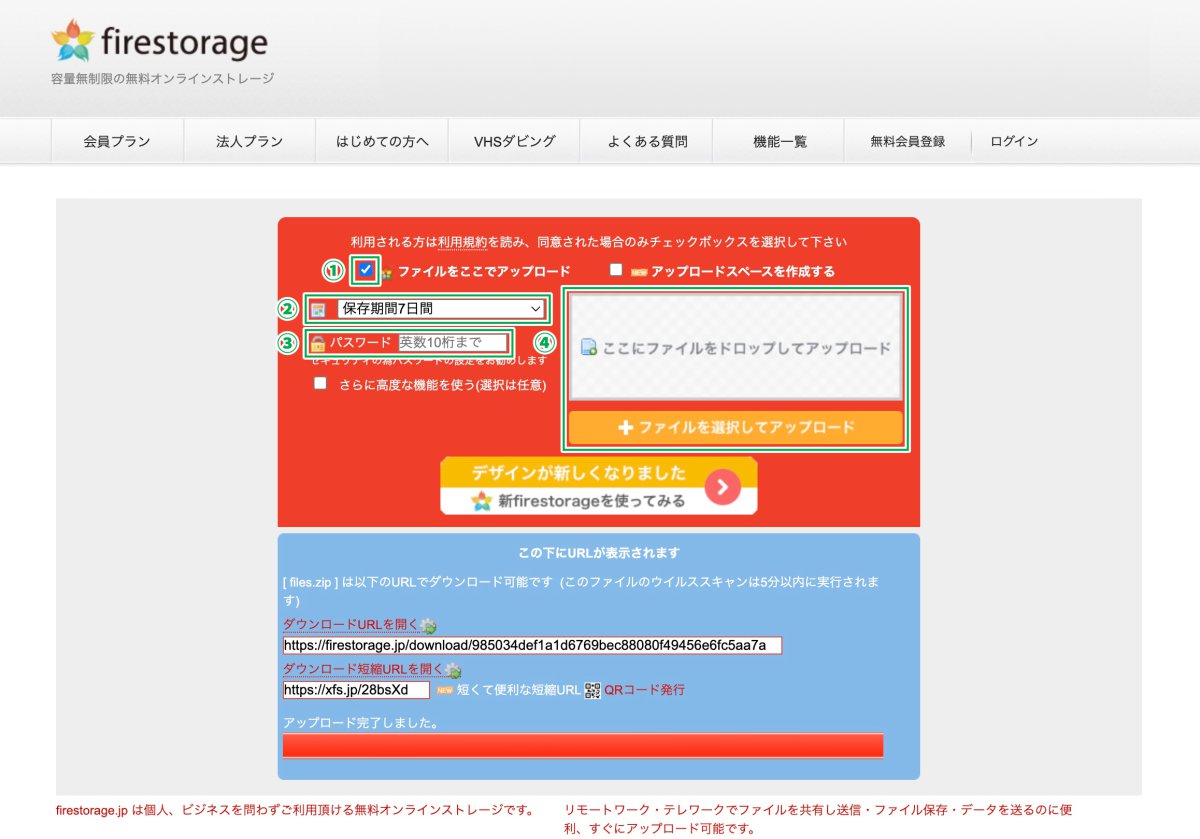Click gear icon next to ダウンロード短縮URLを開く
Screen dimensions: 1200x839
pos(454,670)
